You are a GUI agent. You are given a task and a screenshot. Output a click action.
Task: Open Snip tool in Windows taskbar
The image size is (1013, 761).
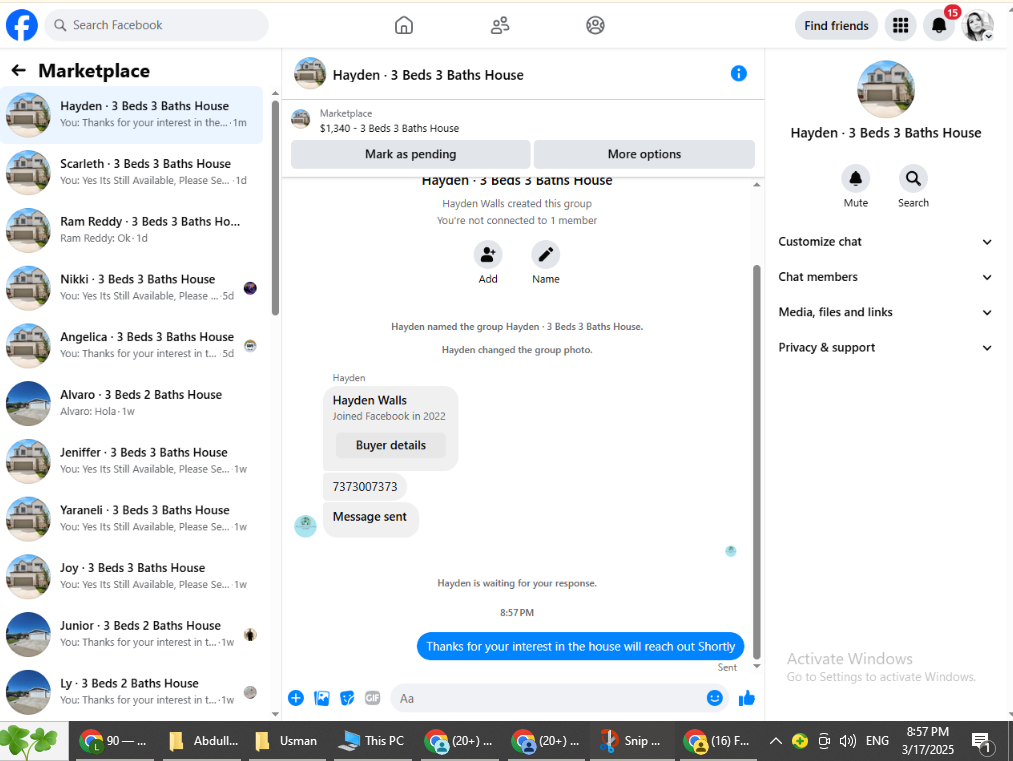coord(631,741)
